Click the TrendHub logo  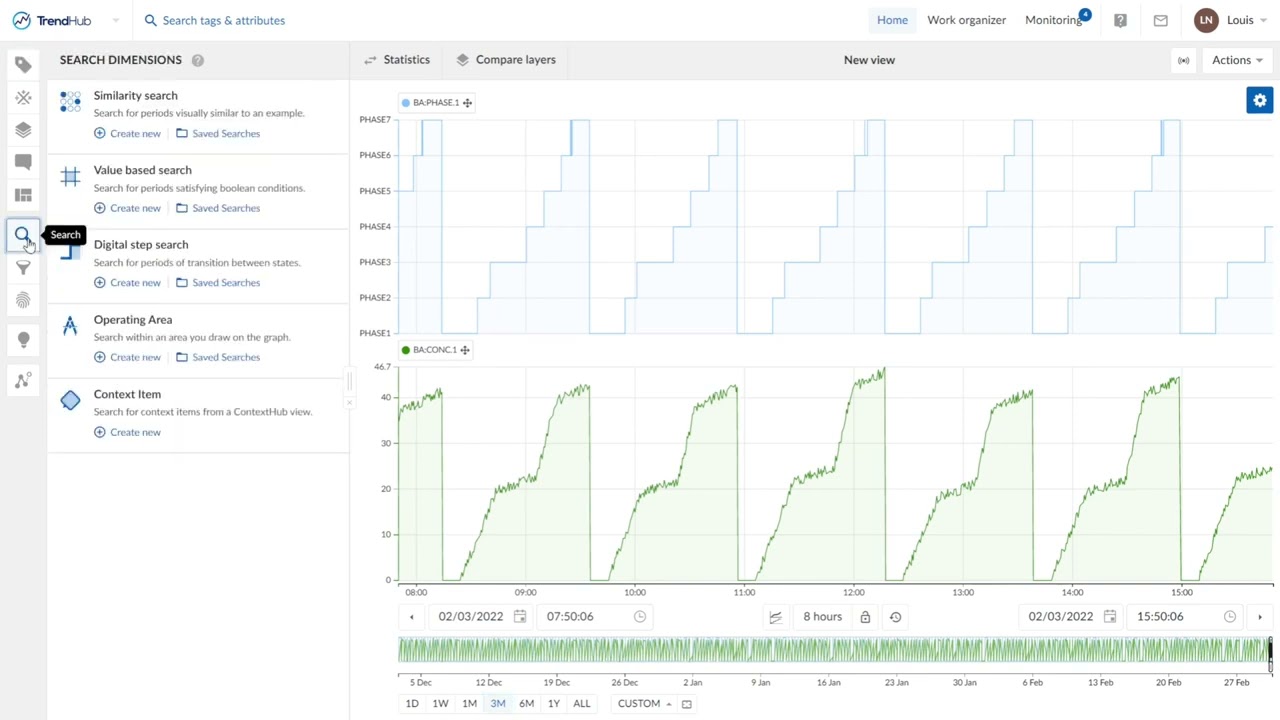[51, 20]
